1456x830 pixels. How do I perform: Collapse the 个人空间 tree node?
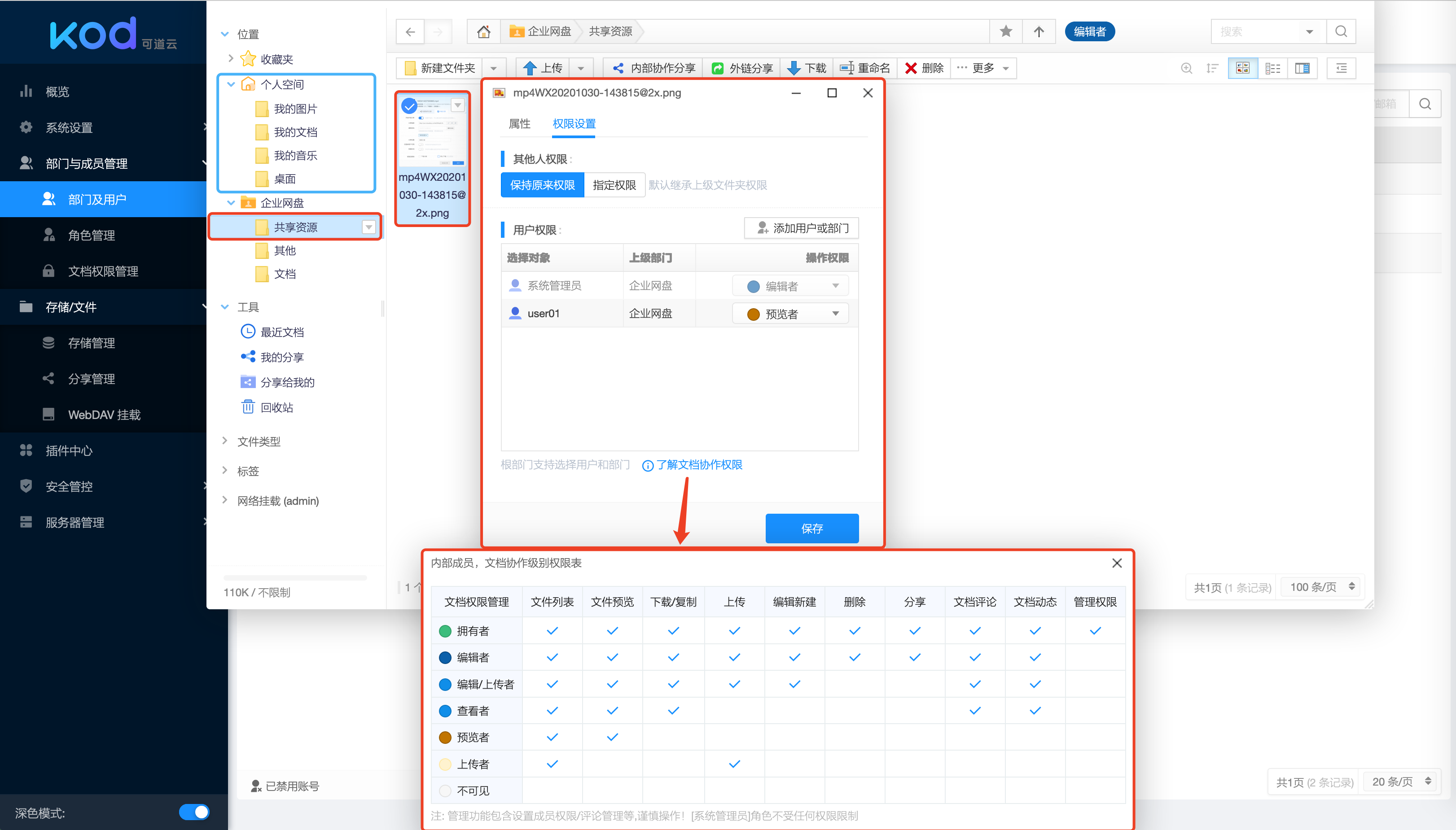(231, 84)
